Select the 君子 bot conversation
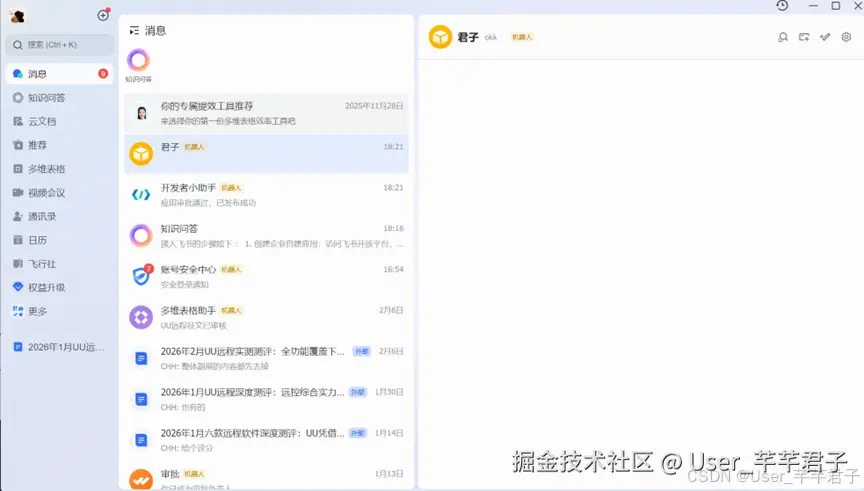Image resolution: width=864 pixels, height=491 pixels. click(x=267, y=154)
